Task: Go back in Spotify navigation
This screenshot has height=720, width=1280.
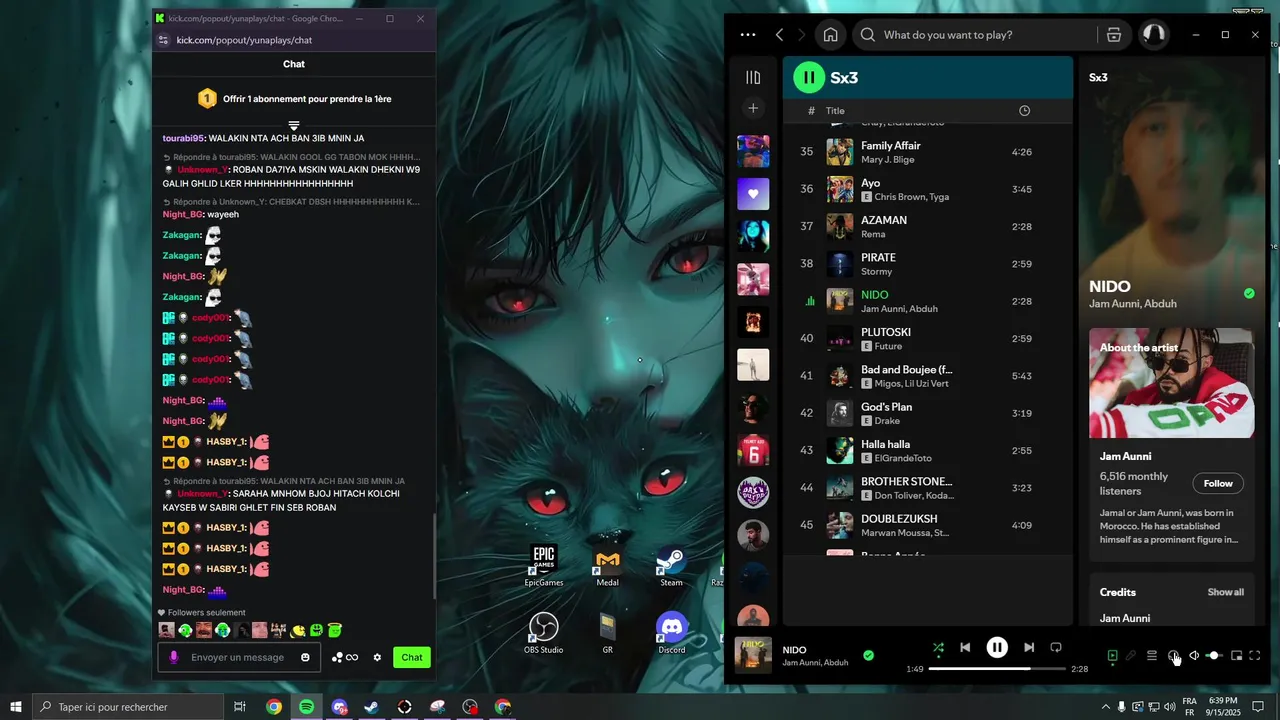Action: (x=780, y=35)
